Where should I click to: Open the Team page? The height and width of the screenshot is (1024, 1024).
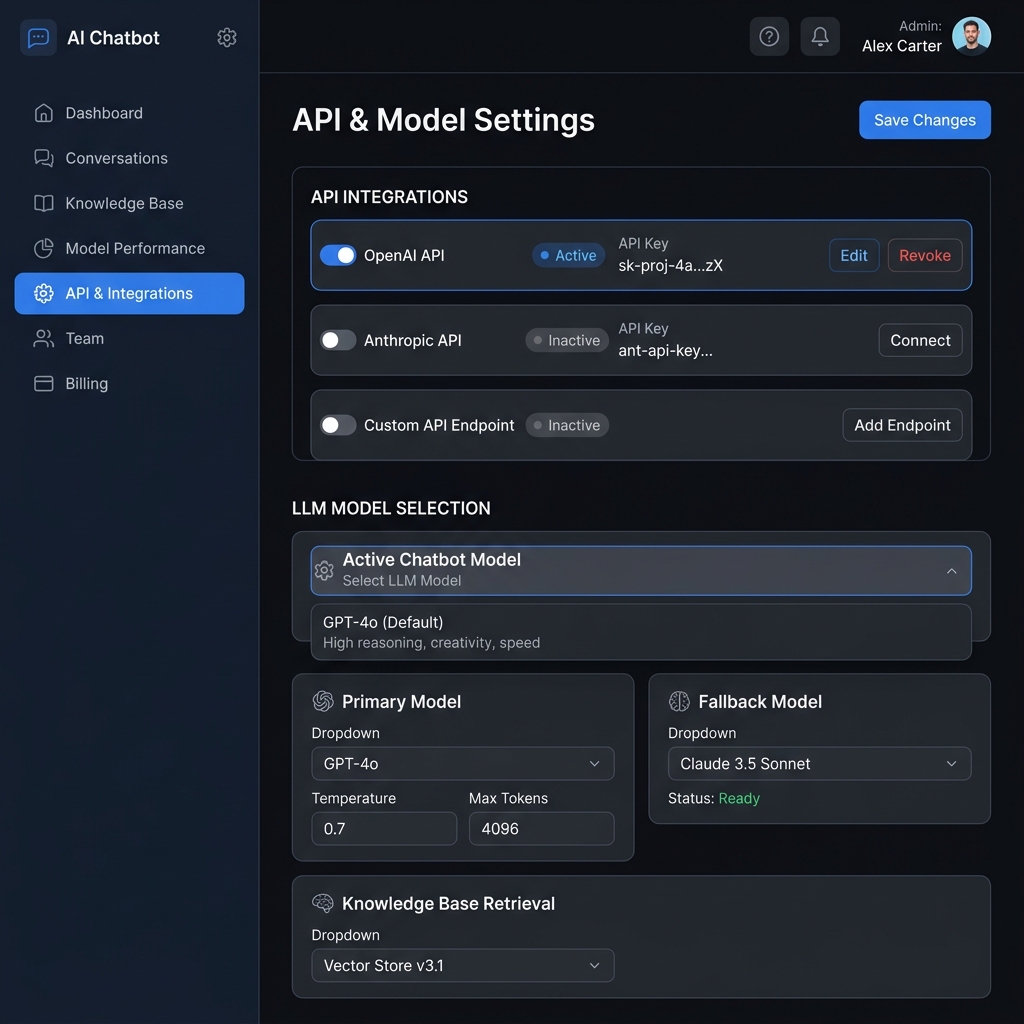(x=129, y=338)
